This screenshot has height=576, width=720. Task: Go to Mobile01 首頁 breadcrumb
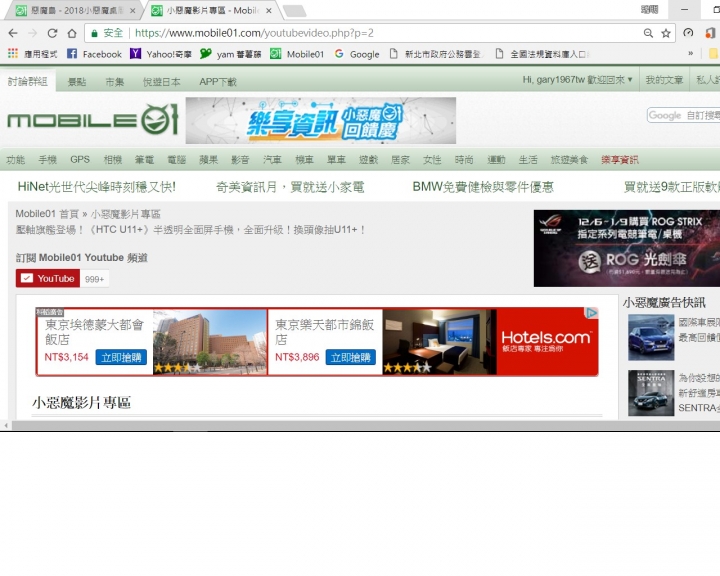pos(47,214)
